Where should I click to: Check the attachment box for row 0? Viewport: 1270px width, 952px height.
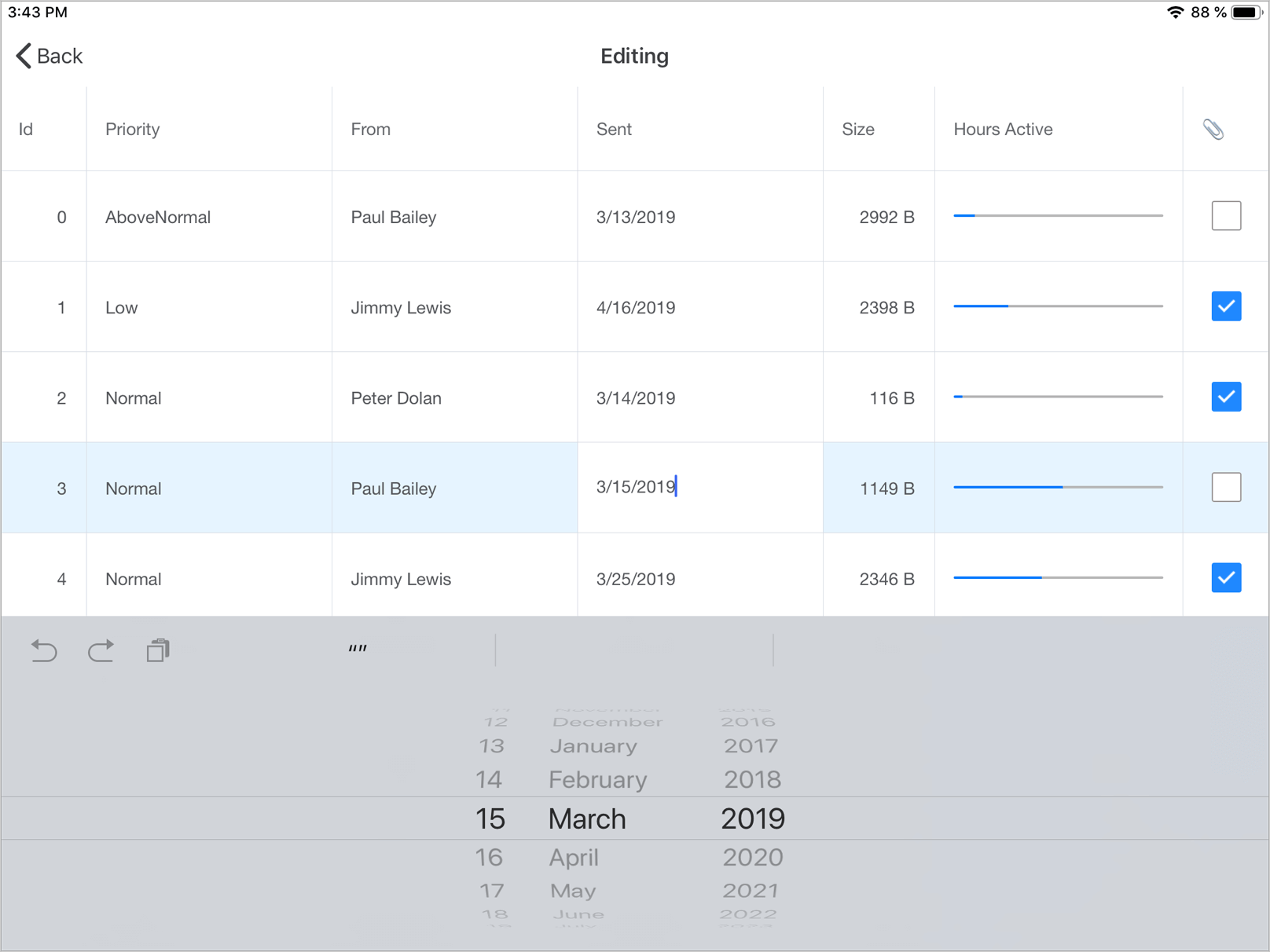tap(1226, 216)
